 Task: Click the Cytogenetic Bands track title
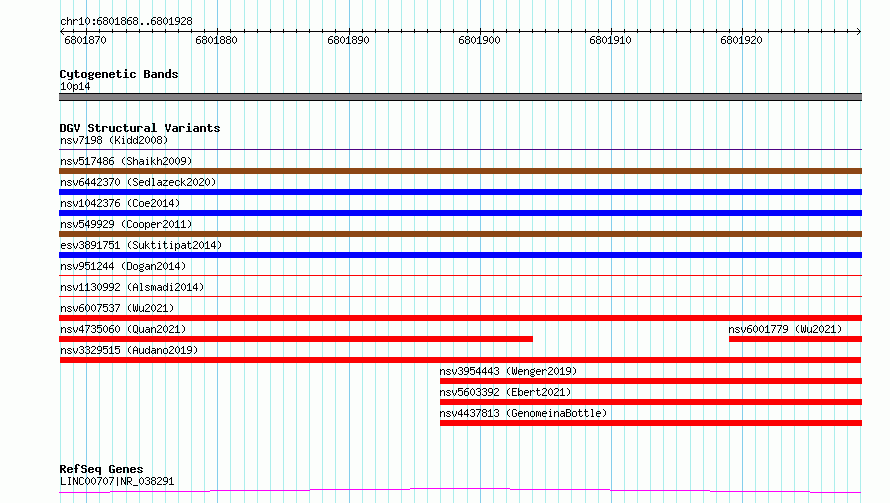pyautogui.click(x=119, y=74)
